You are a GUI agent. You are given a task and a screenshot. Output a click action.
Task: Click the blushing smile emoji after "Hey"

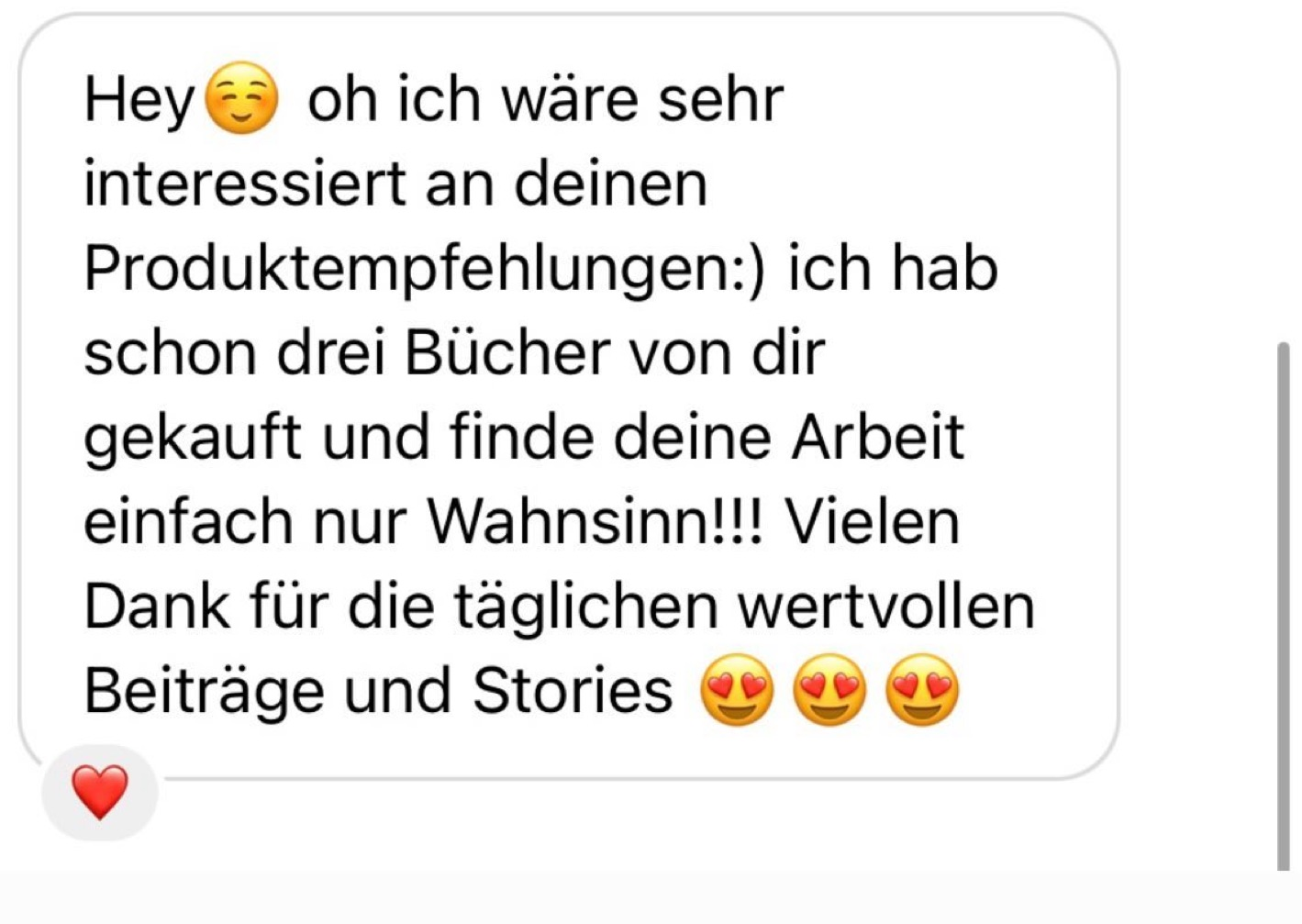coord(240,98)
